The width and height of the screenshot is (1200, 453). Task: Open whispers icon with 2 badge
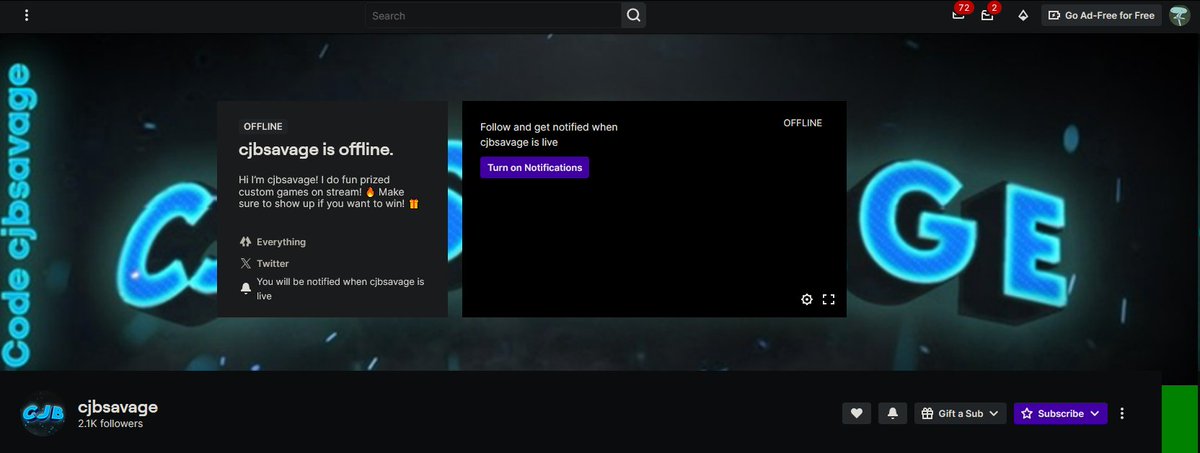coord(989,14)
